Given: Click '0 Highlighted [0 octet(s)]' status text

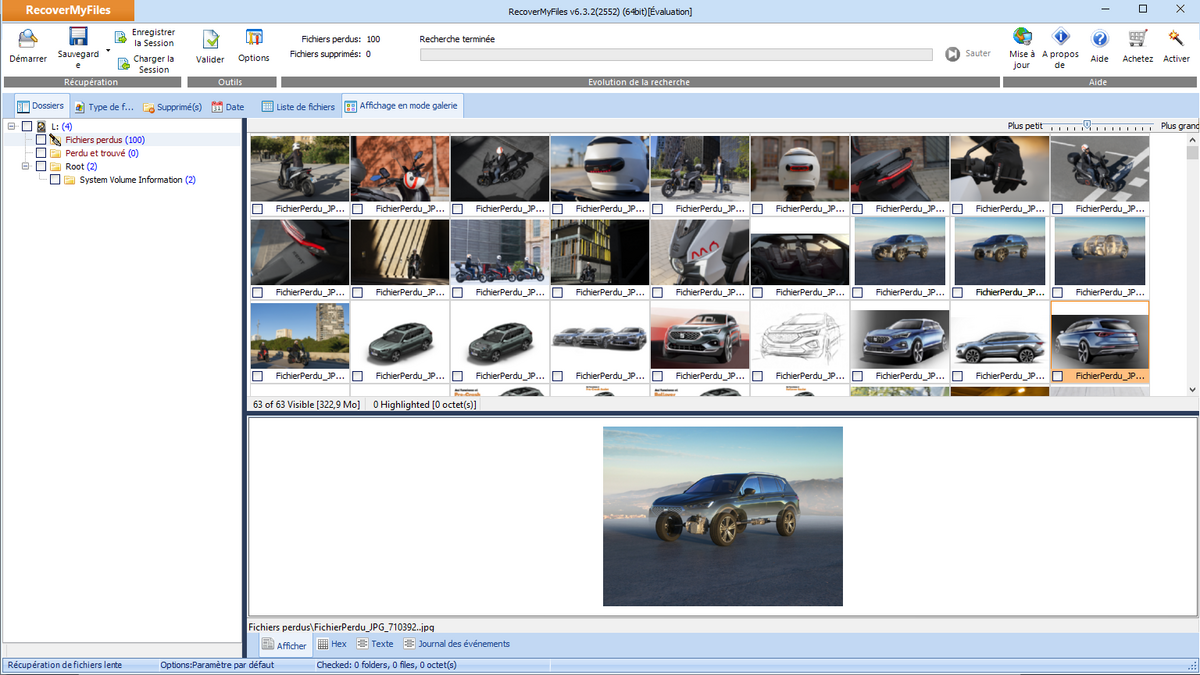Looking at the screenshot, I should pos(425,404).
